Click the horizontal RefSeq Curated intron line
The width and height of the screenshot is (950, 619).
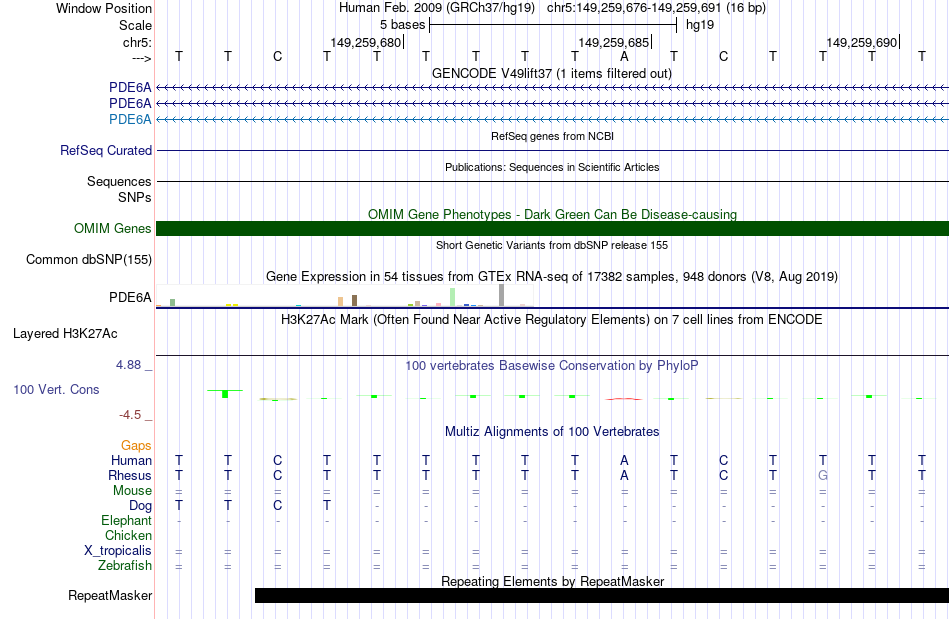tap(552, 150)
